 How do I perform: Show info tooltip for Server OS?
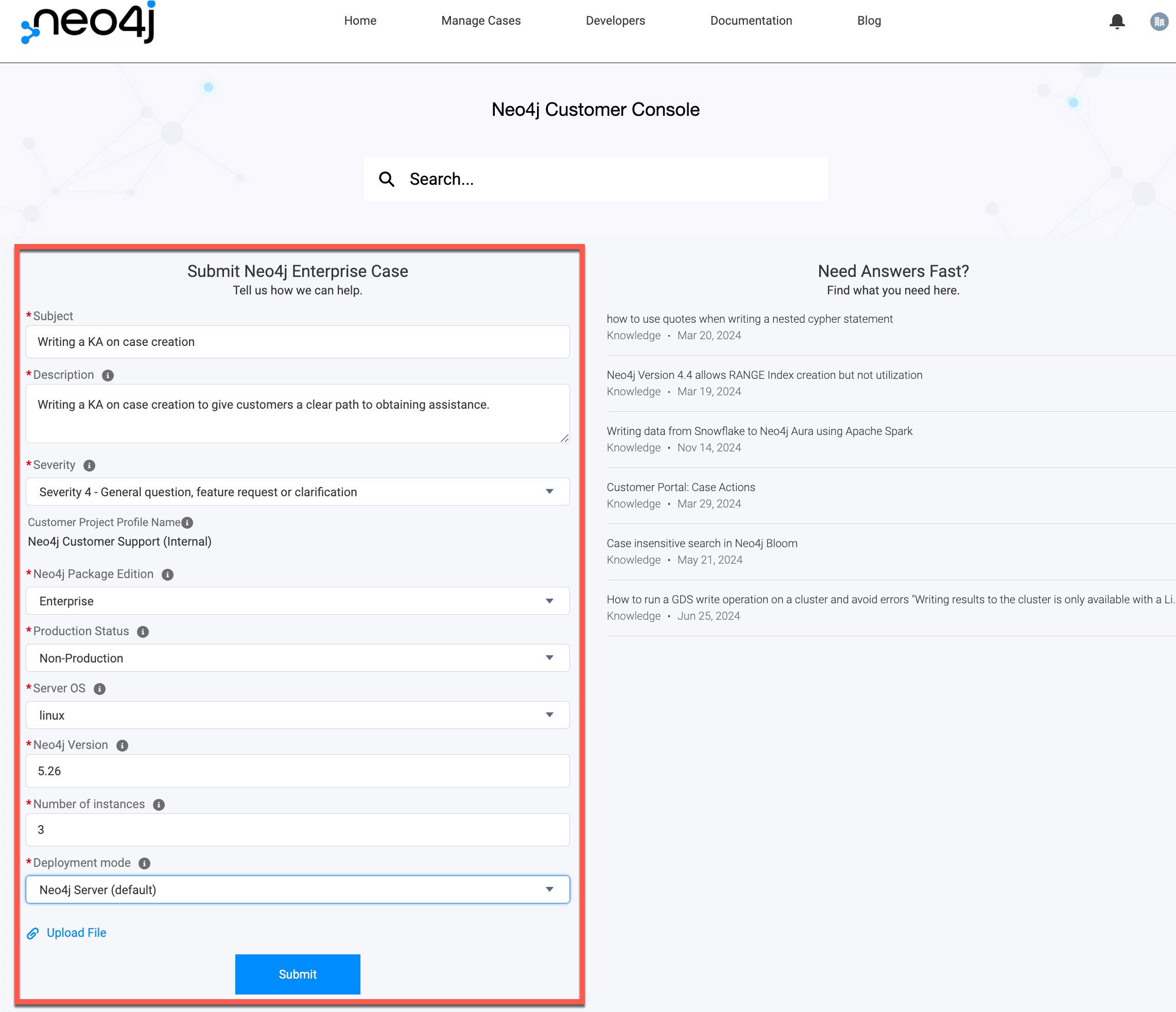coord(99,689)
